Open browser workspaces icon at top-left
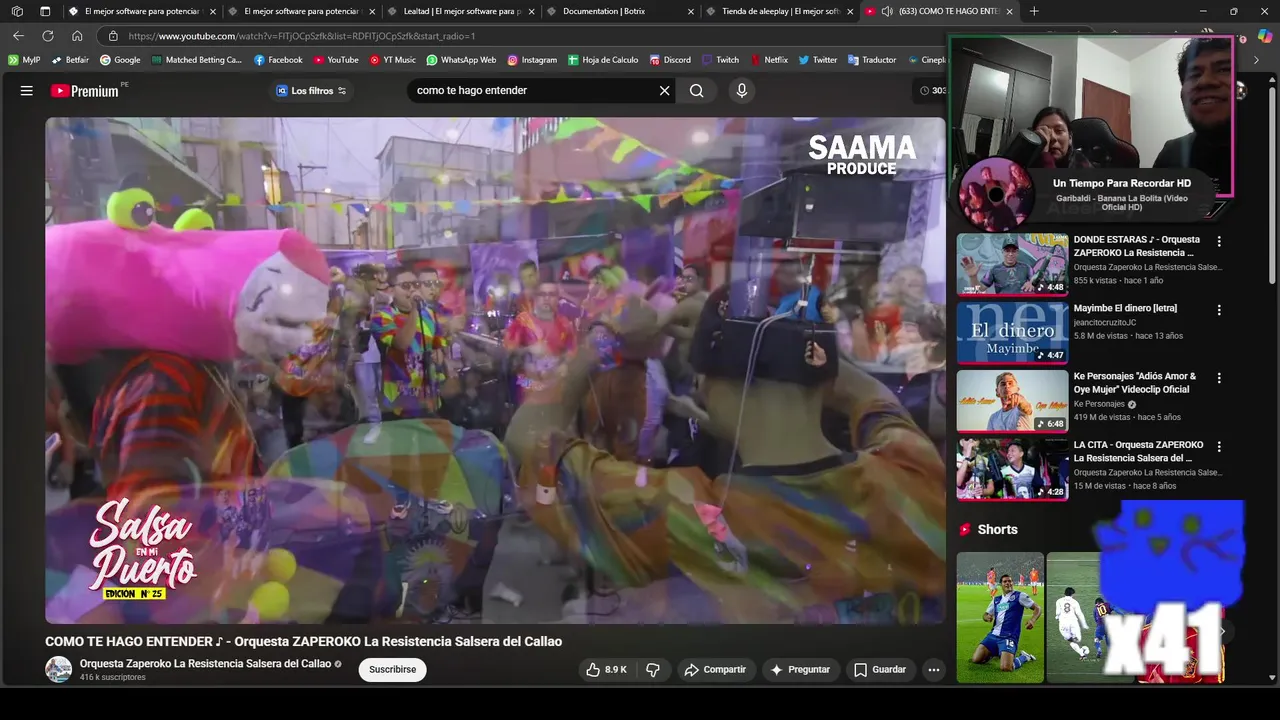This screenshot has width=1280, height=720. (x=17, y=11)
